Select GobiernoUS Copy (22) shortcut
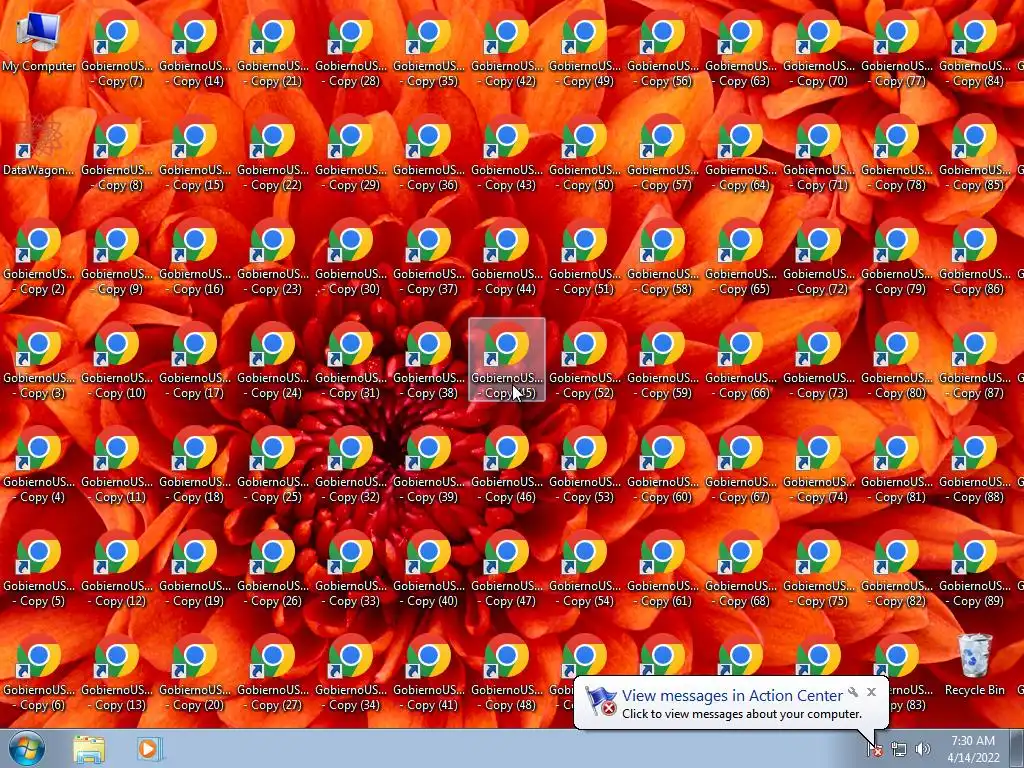The height and width of the screenshot is (768, 1024). [x=273, y=153]
